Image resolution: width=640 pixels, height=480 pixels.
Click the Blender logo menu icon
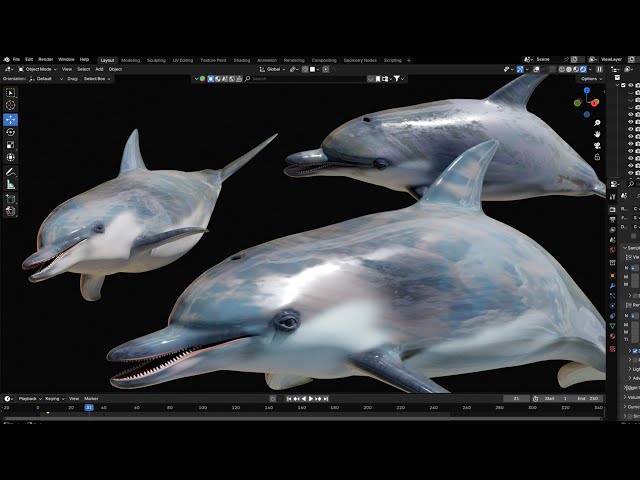(7, 60)
